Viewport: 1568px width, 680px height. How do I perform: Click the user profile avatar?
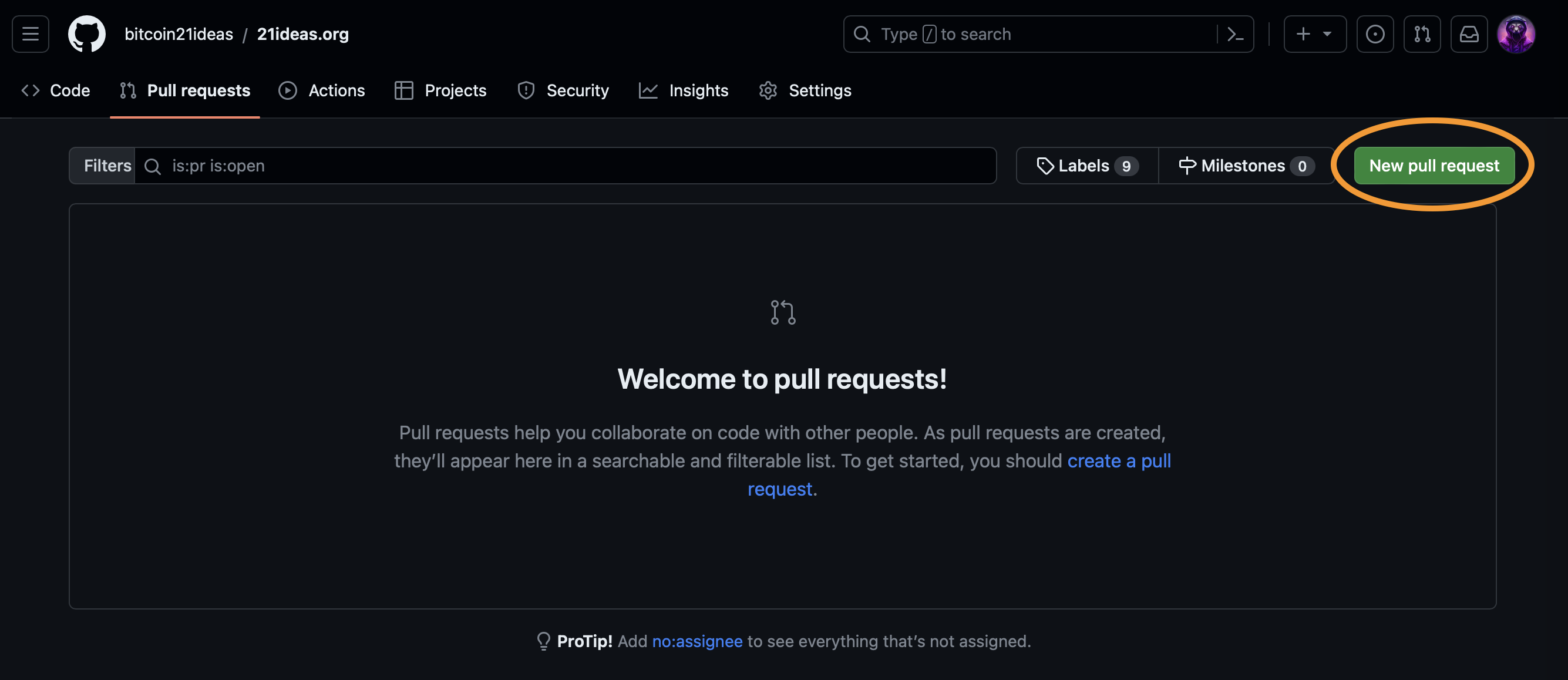[1516, 34]
